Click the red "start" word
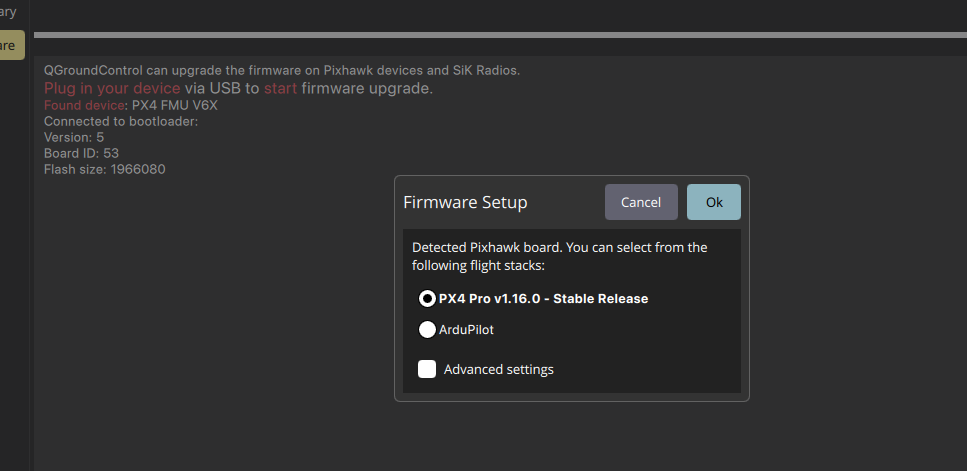 pos(280,88)
